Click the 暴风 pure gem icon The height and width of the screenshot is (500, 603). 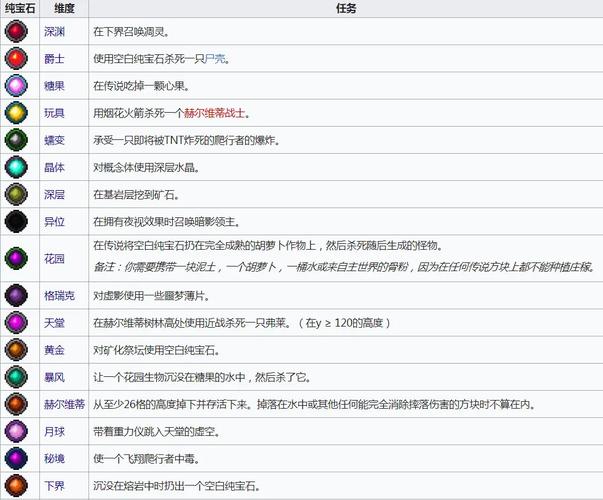(x=17, y=377)
